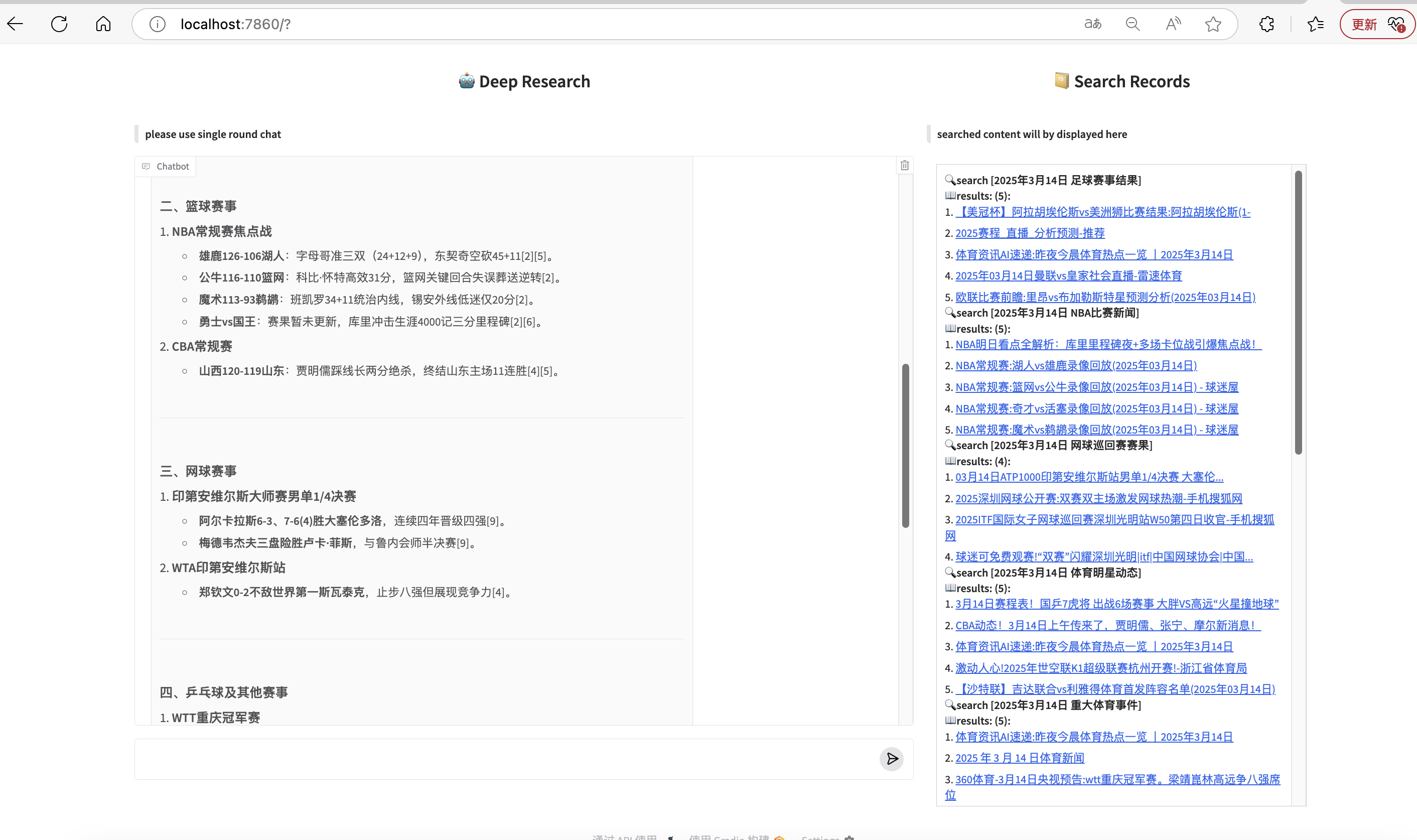
Task: Click the browser back arrow
Action: [15, 24]
